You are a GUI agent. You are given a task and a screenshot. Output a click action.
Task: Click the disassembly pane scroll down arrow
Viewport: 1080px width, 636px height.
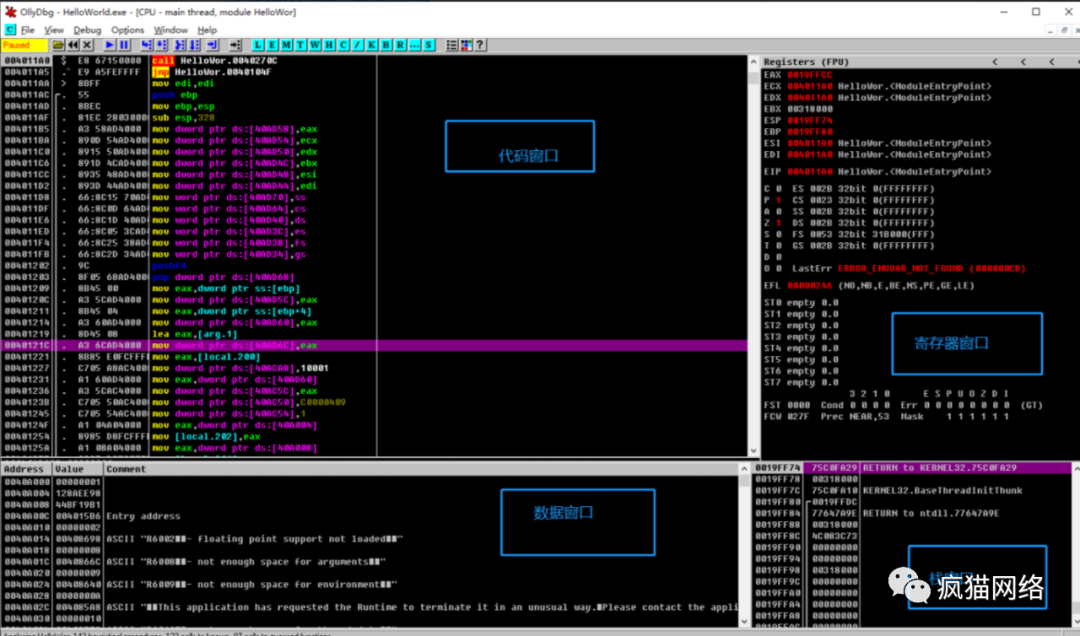click(x=754, y=451)
